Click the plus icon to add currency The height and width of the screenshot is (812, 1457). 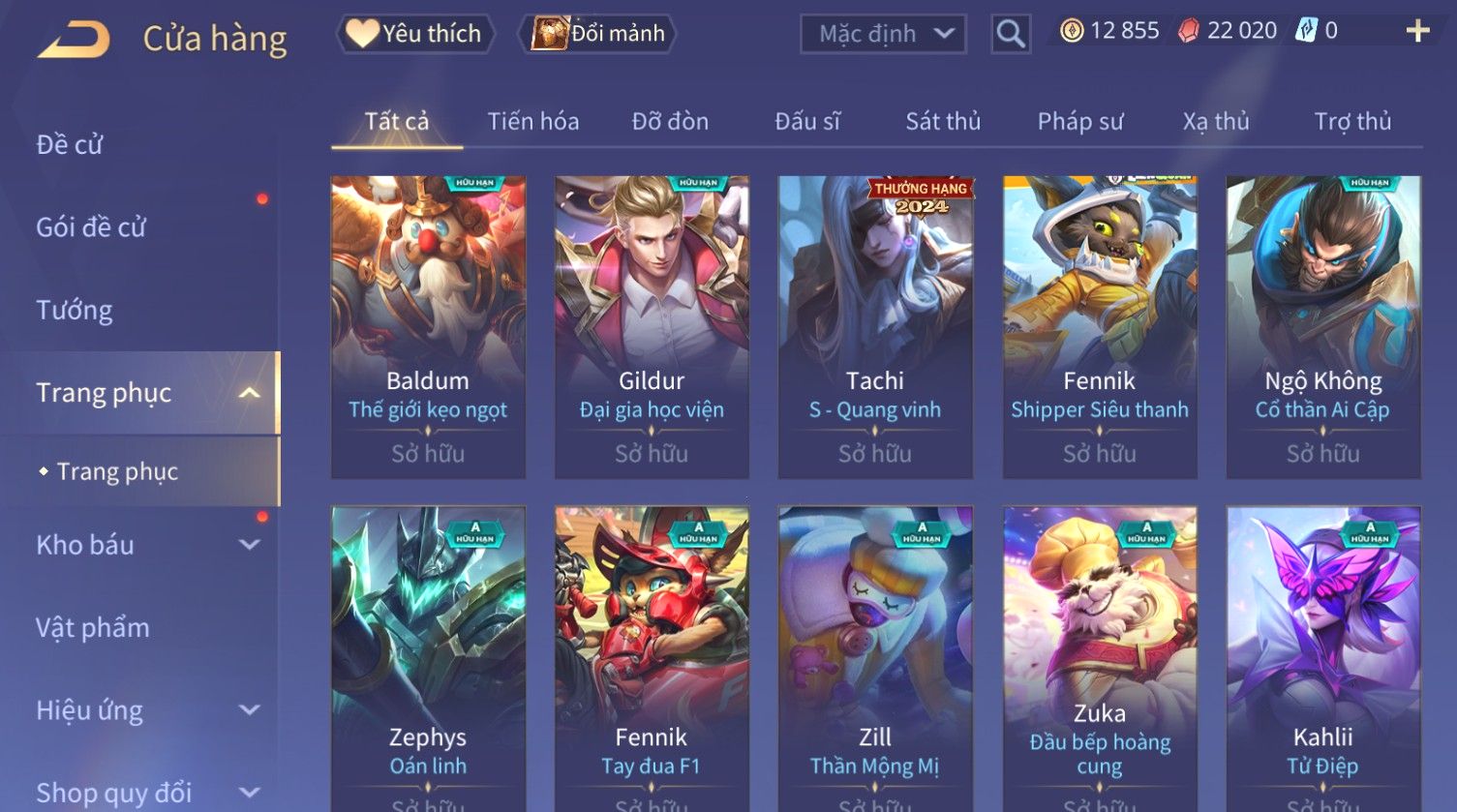[1417, 32]
